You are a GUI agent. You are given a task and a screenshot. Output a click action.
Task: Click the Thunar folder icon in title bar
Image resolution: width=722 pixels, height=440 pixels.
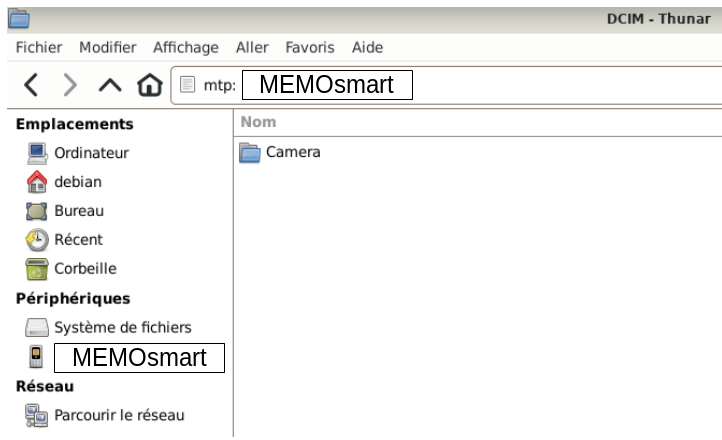(x=19, y=19)
